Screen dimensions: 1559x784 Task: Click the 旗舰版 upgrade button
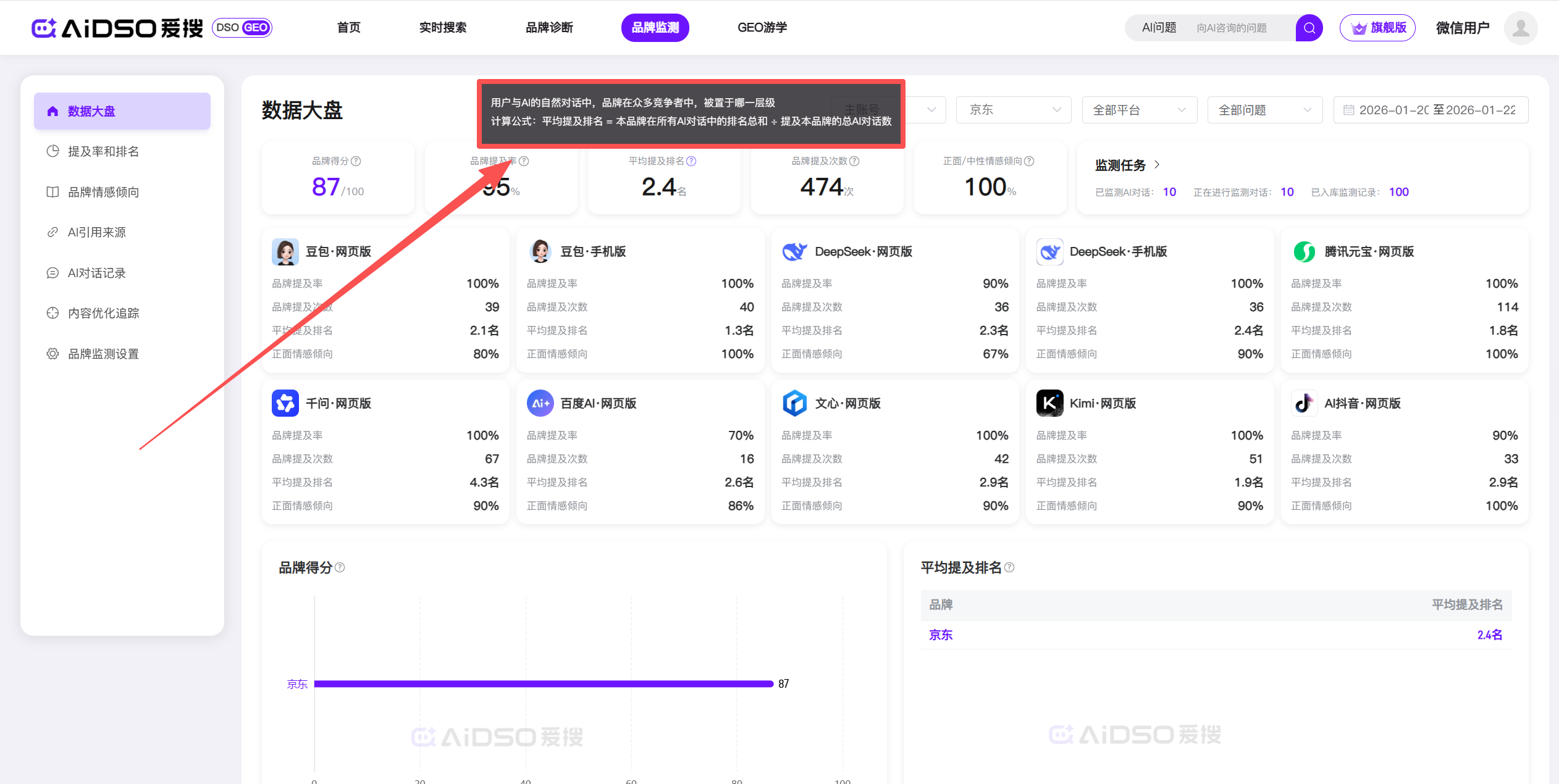[x=1377, y=28]
